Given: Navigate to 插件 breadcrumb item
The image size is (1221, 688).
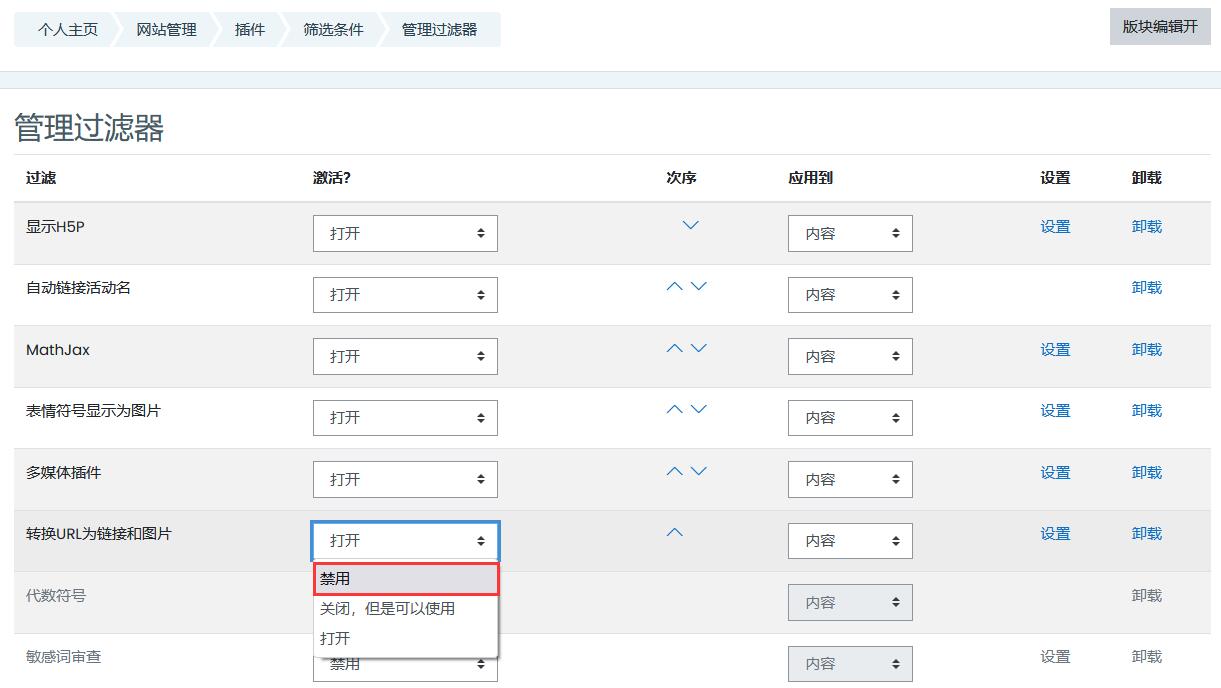Looking at the screenshot, I should click(250, 30).
